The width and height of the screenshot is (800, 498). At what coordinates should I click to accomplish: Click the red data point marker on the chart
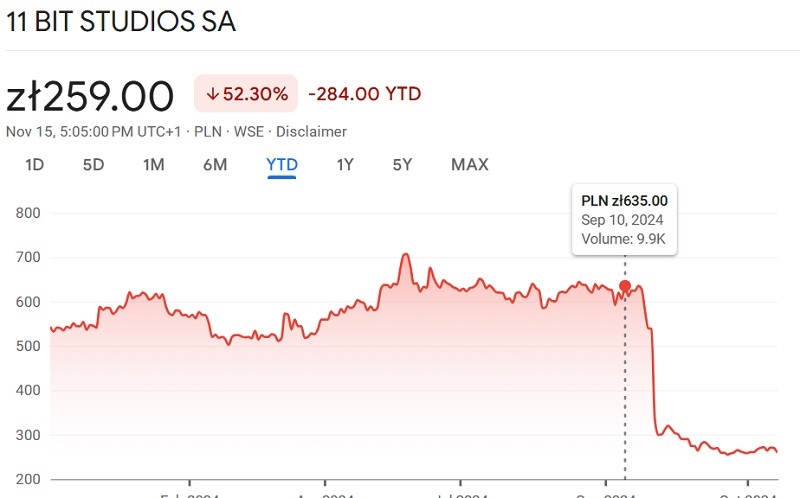point(625,287)
